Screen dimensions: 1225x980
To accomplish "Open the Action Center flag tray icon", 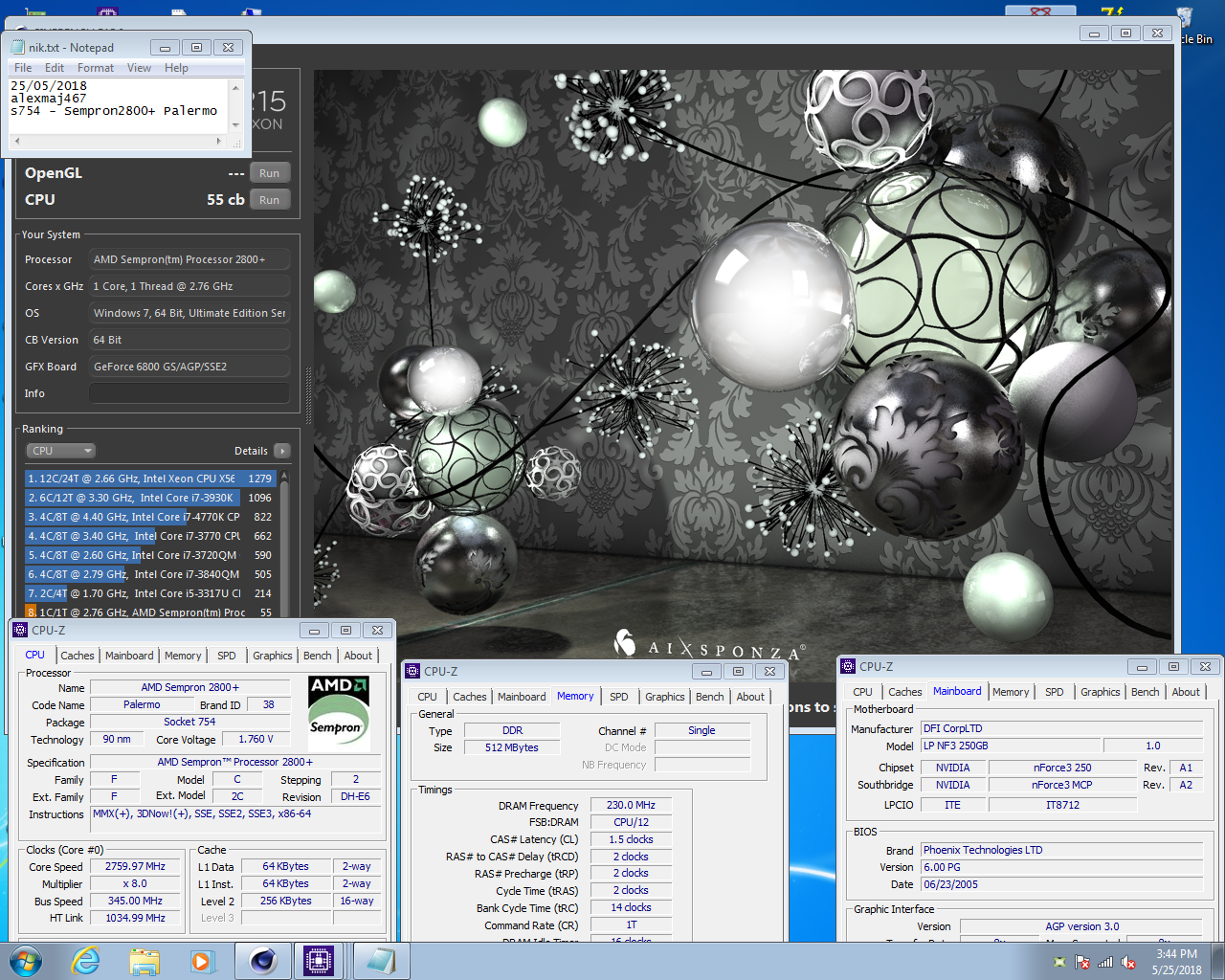I will pyautogui.click(x=1082, y=962).
